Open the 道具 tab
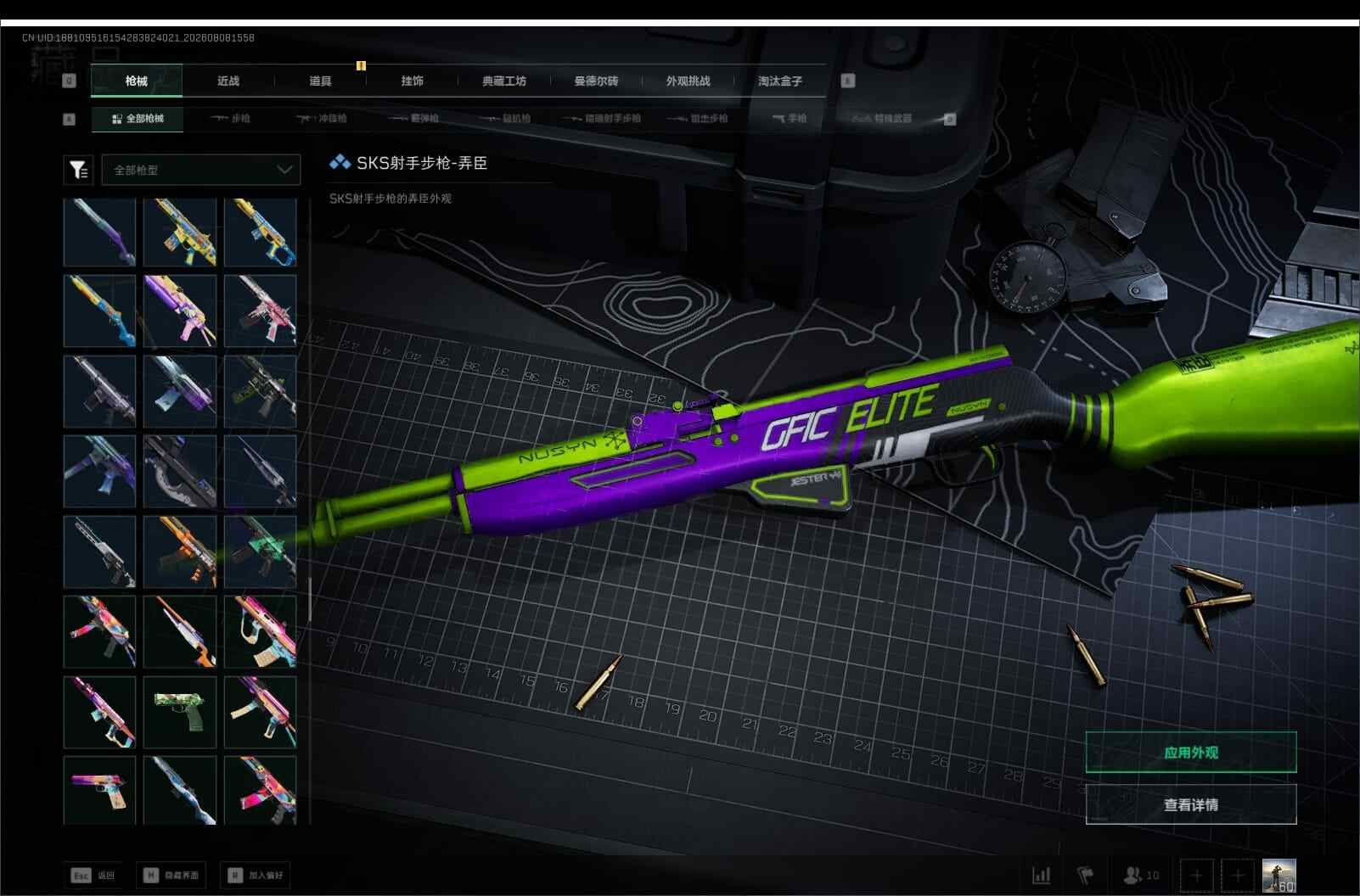Image resolution: width=1360 pixels, height=896 pixels. [x=320, y=81]
